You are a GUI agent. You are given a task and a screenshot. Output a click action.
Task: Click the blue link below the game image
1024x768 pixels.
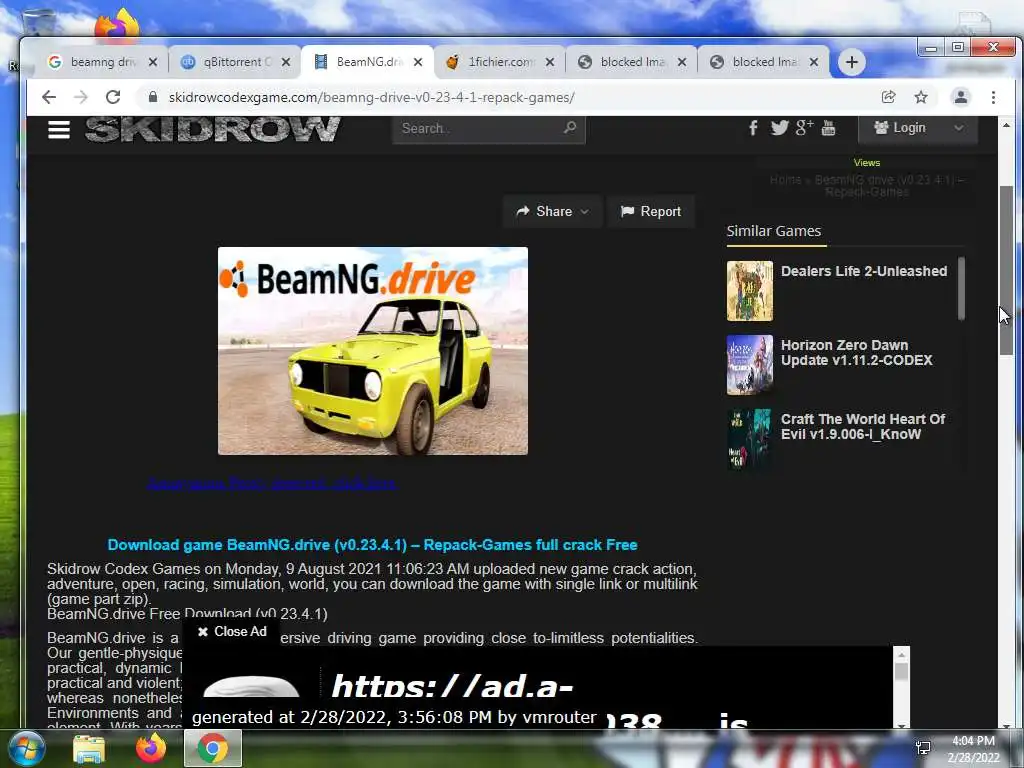(271, 483)
